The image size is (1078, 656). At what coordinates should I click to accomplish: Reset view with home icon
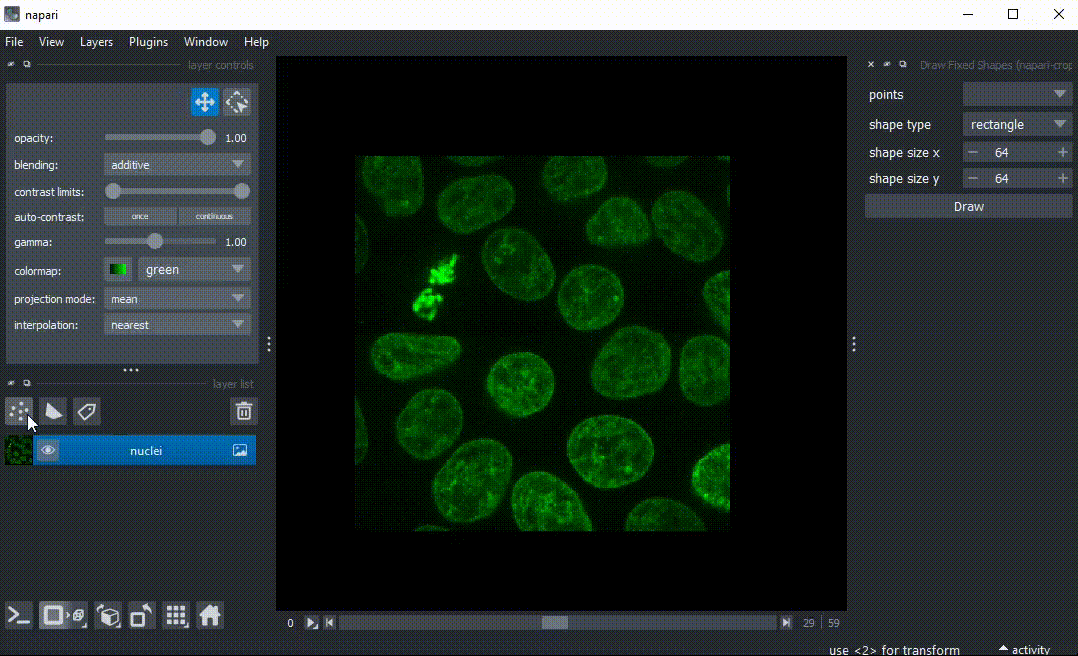coord(209,615)
